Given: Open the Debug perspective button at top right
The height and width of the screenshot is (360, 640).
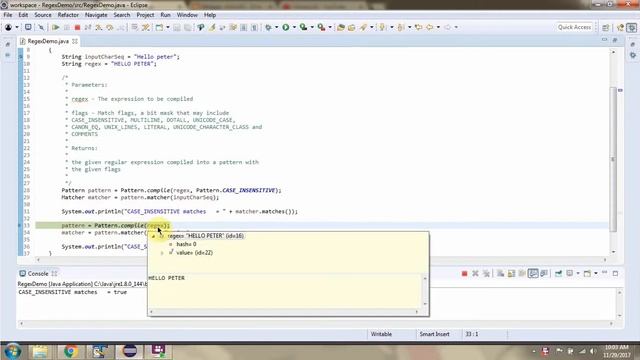Looking at the screenshot, I should coord(631,27).
